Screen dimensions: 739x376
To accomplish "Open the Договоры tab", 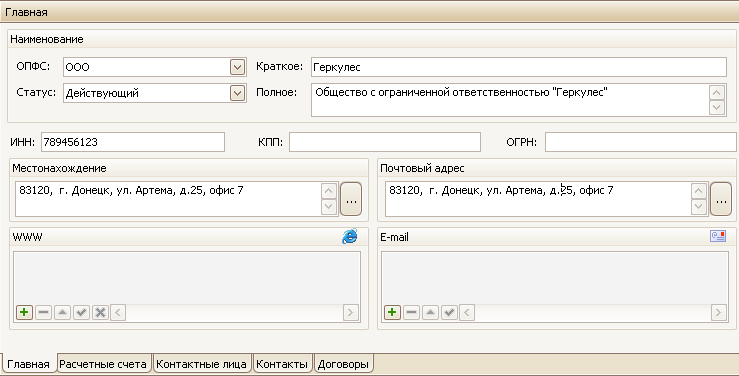I will tap(343, 364).
